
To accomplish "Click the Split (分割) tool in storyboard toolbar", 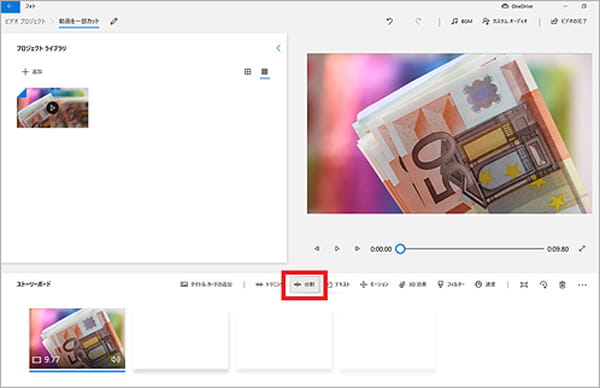I will pyautogui.click(x=305, y=284).
